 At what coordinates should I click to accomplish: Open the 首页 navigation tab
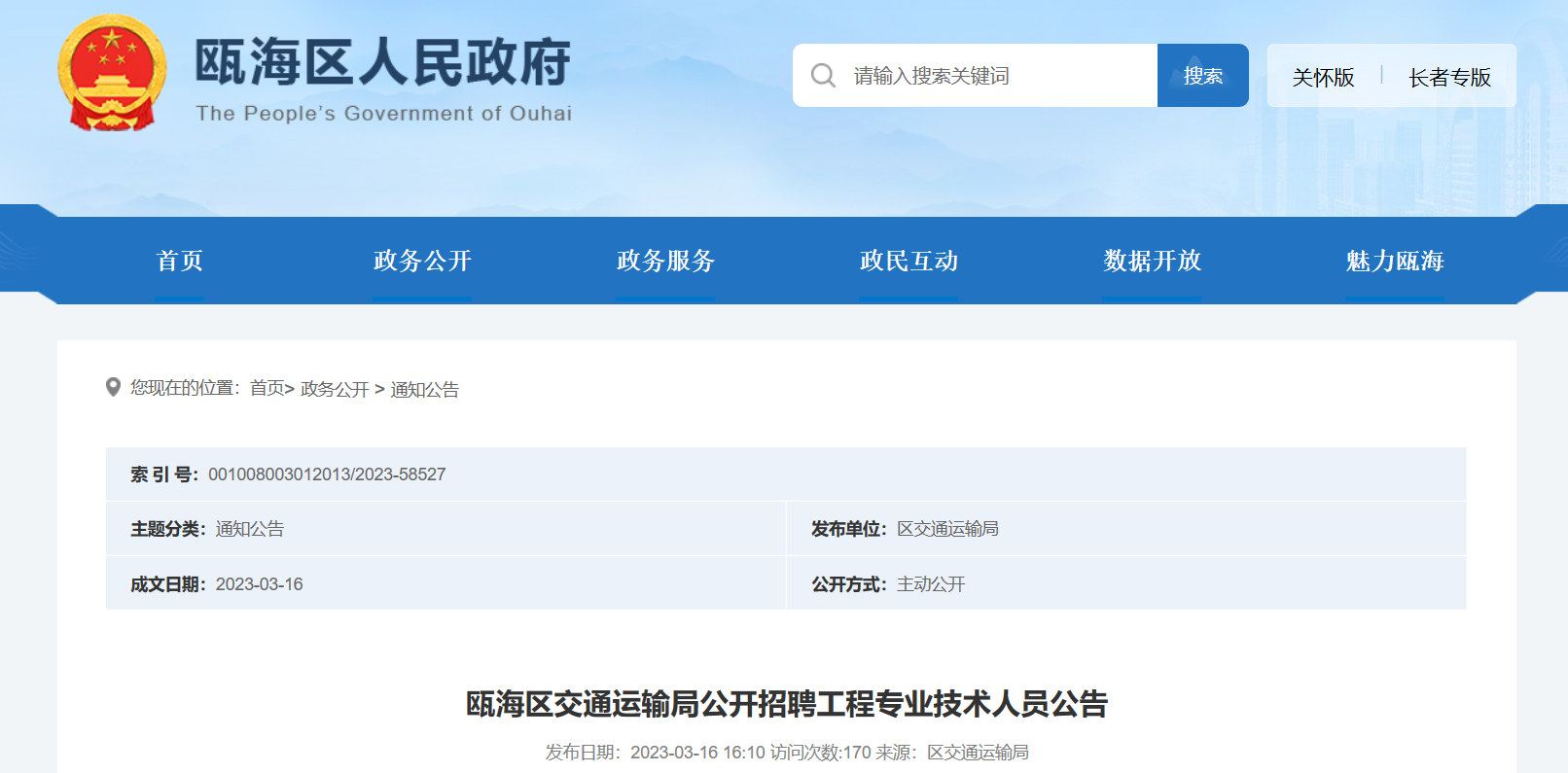click(x=180, y=261)
